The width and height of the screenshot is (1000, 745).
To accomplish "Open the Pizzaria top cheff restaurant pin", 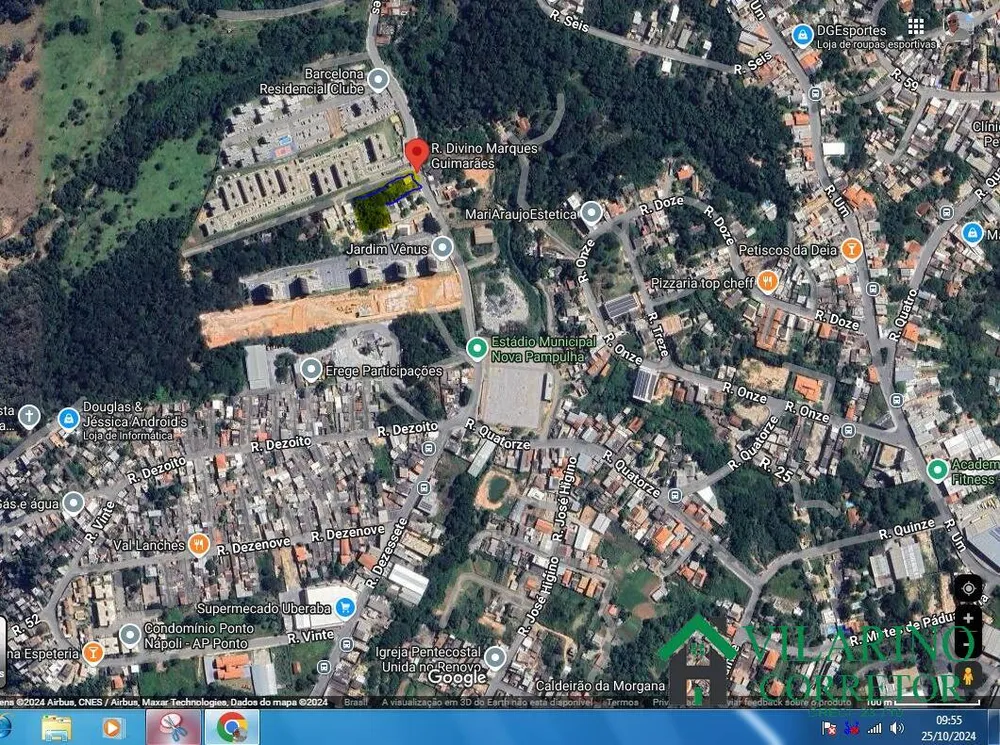I will [768, 282].
